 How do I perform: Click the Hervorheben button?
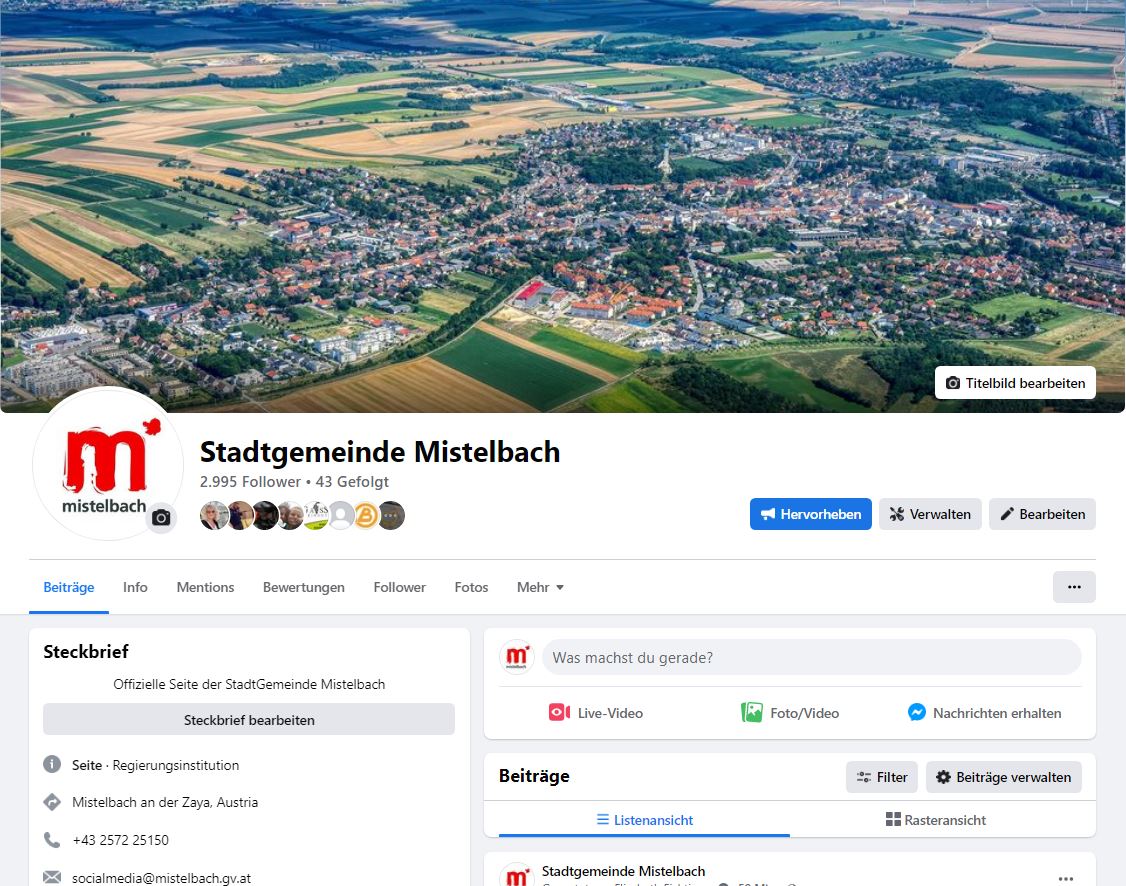[x=811, y=514]
